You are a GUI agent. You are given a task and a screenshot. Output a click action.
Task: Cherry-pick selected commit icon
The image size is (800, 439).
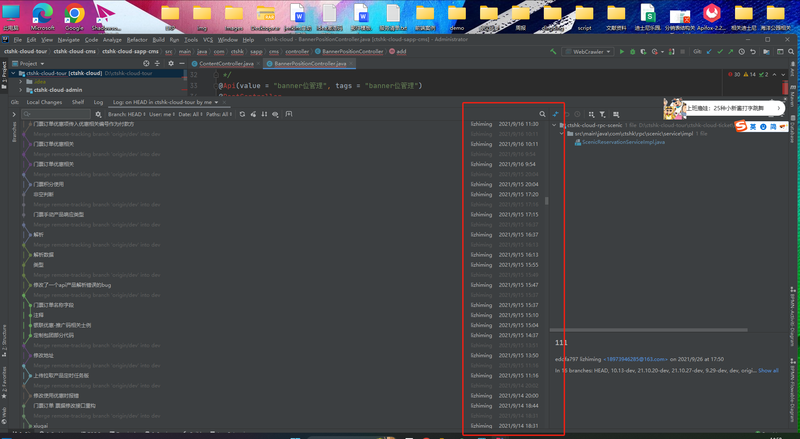tap(253, 114)
